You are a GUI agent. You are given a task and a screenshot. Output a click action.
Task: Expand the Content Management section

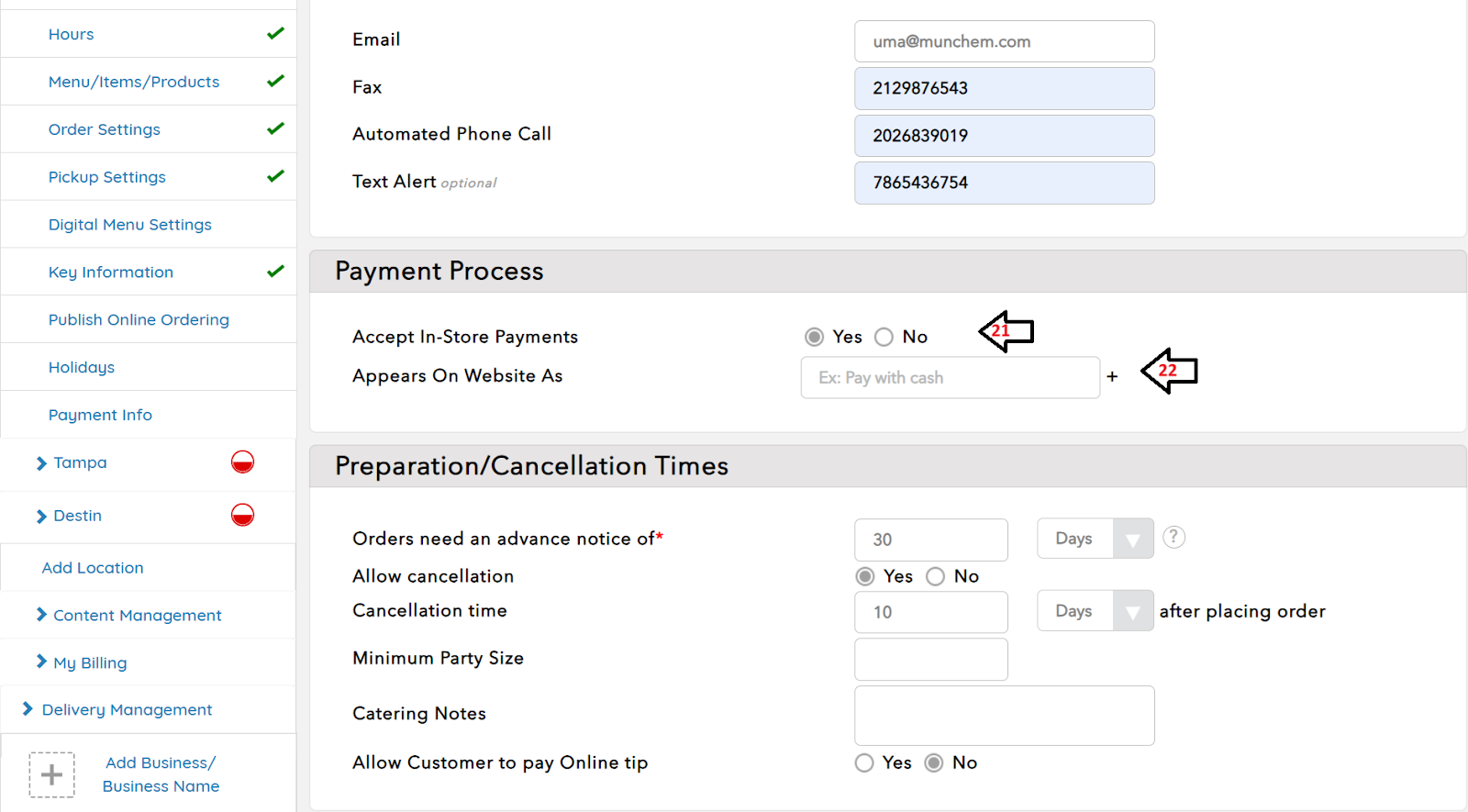137,615
